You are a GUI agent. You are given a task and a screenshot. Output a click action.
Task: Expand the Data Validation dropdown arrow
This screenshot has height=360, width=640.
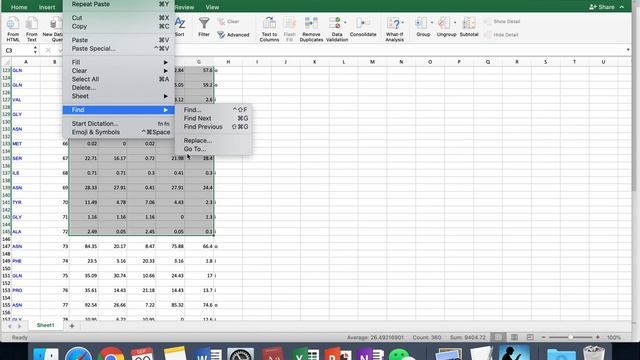(x=345, y=22)
